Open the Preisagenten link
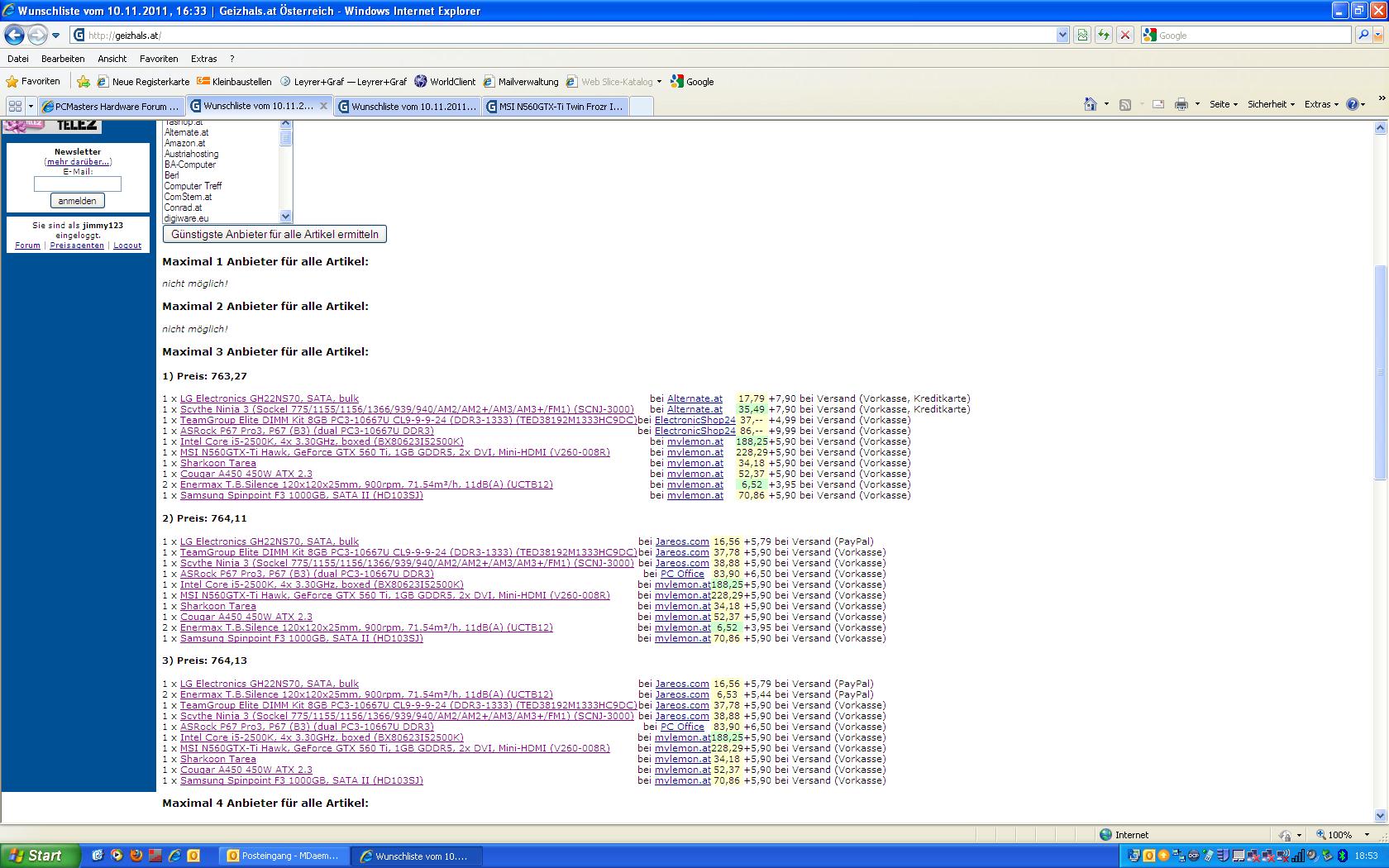This screenshot has width=1389, height=868. click(77, 246)
